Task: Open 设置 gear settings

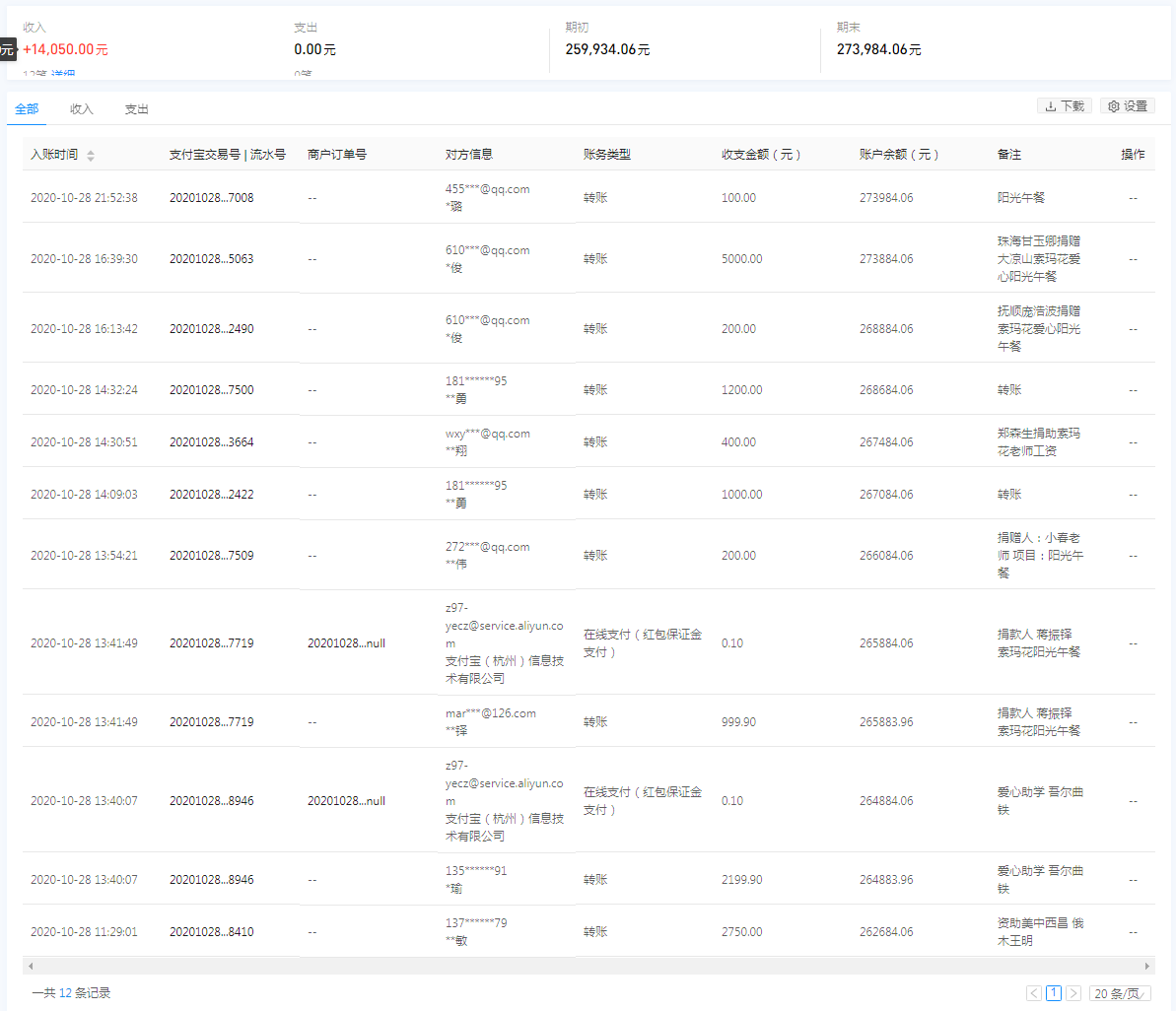Action: click(1127, 106)
